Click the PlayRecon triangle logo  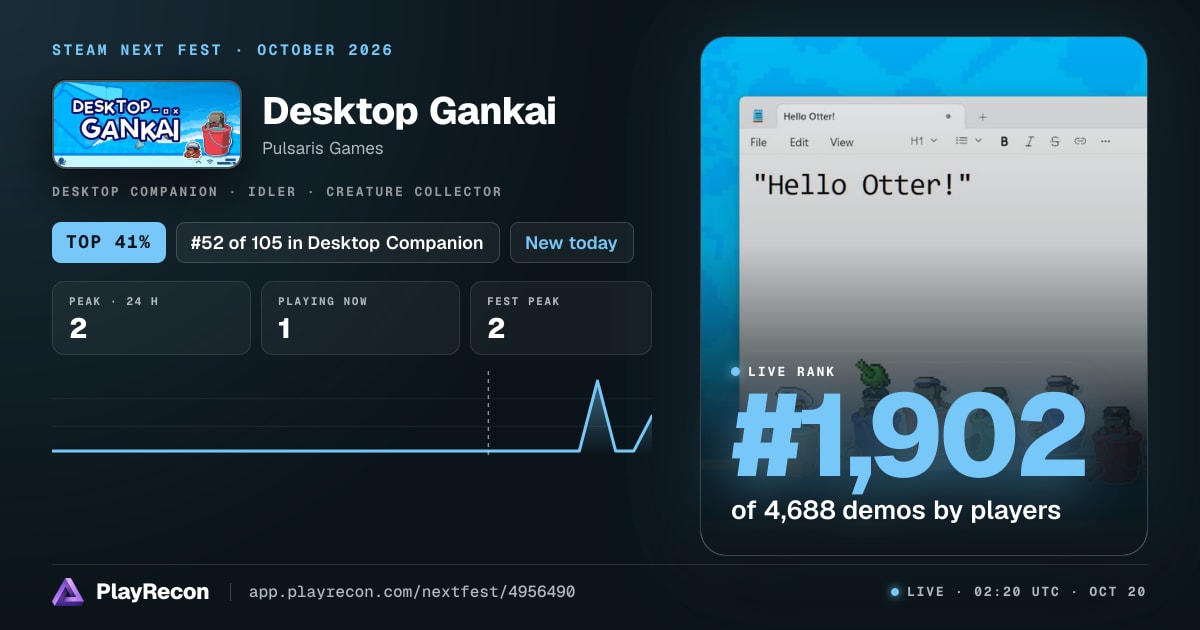[68, 592]
